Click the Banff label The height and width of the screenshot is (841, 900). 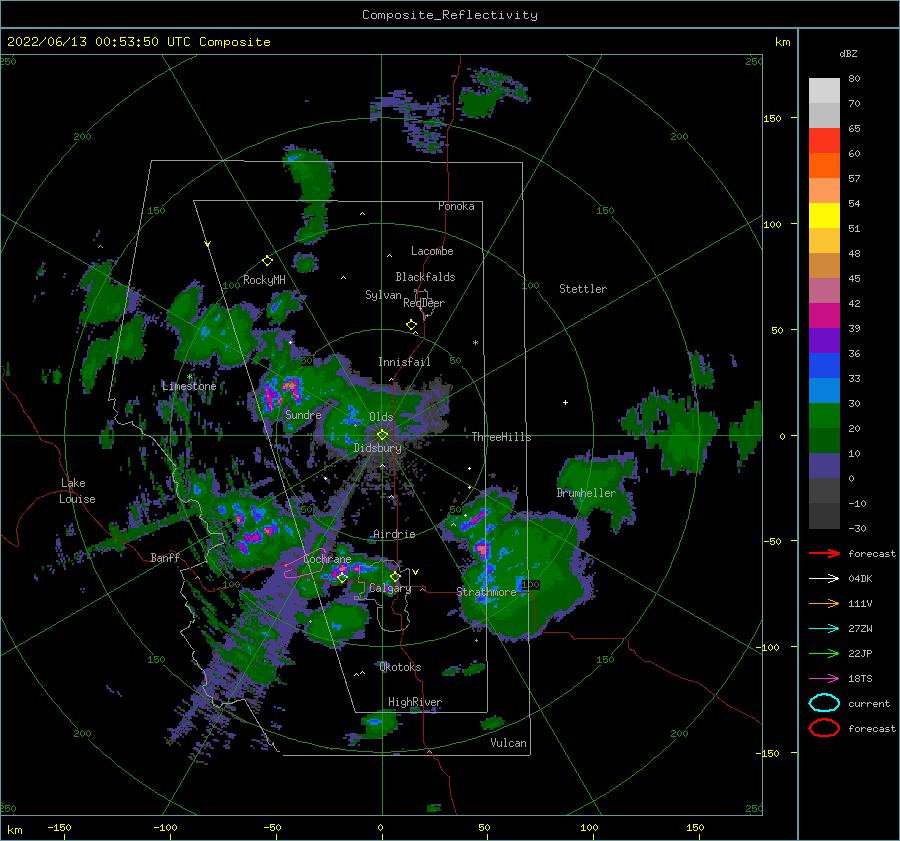(165, 557)
